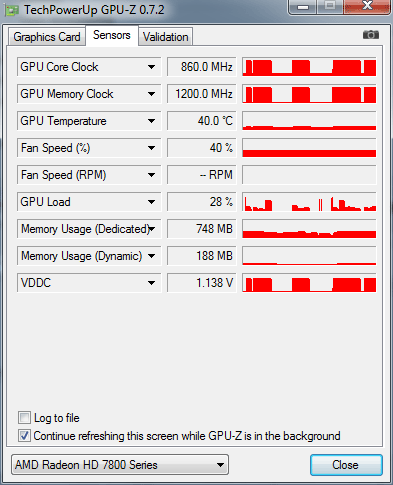Open the Validation tab
Viewport: 393px width, 485px height.
pyautogui.click(x=166, y=37)
